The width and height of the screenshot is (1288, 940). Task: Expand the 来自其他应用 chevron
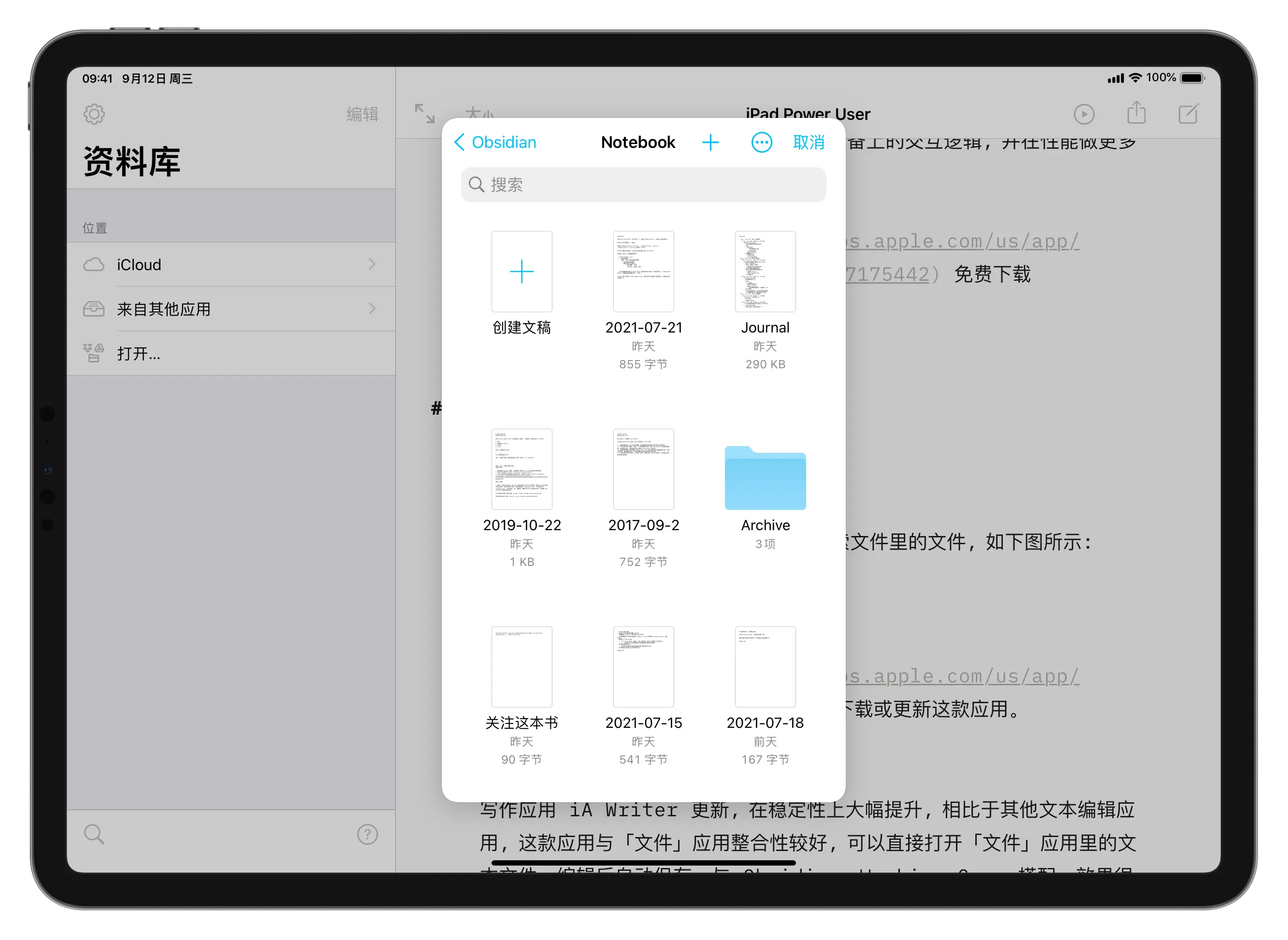click(372, 308)
